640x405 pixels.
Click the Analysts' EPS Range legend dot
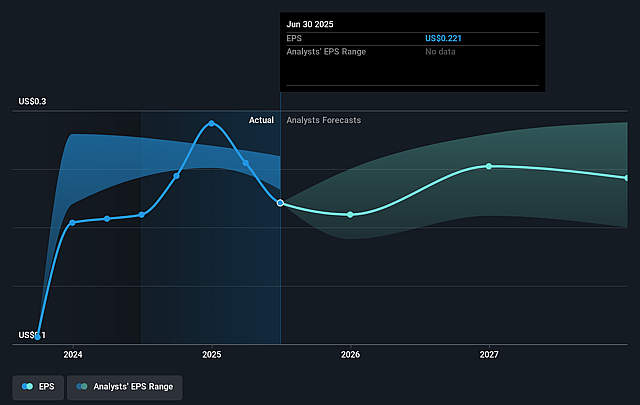pyautogui.click(x=81, y=385)
